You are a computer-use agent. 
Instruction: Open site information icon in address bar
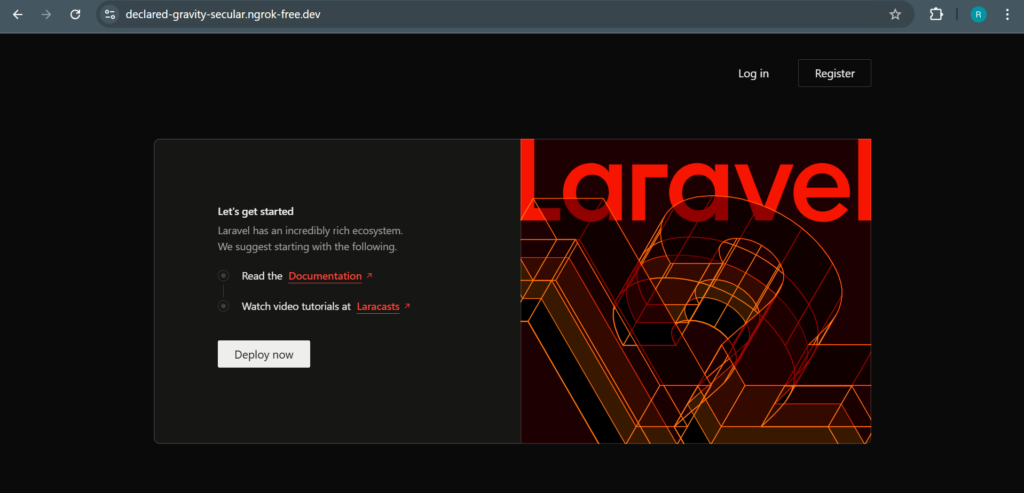coord(110,14)
